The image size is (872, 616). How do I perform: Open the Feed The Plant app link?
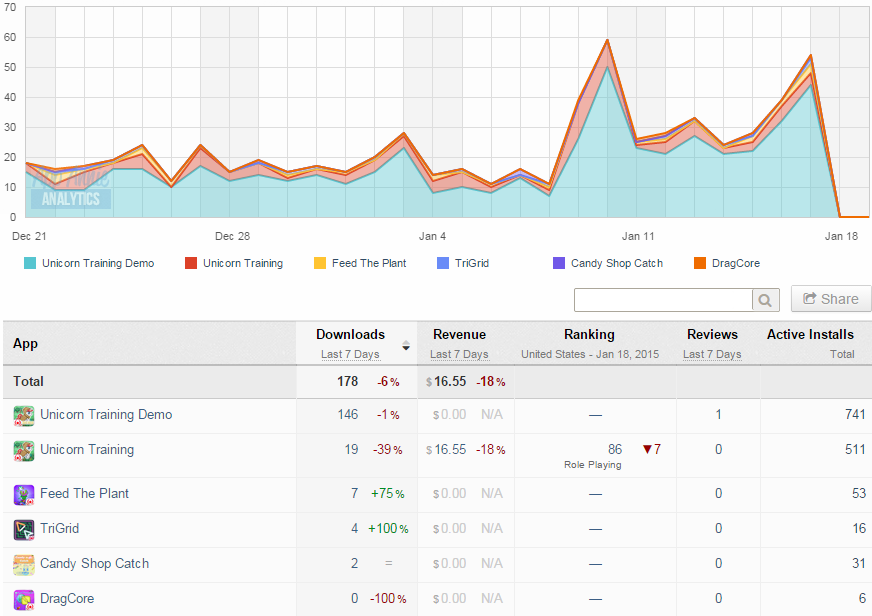(85, 494)
